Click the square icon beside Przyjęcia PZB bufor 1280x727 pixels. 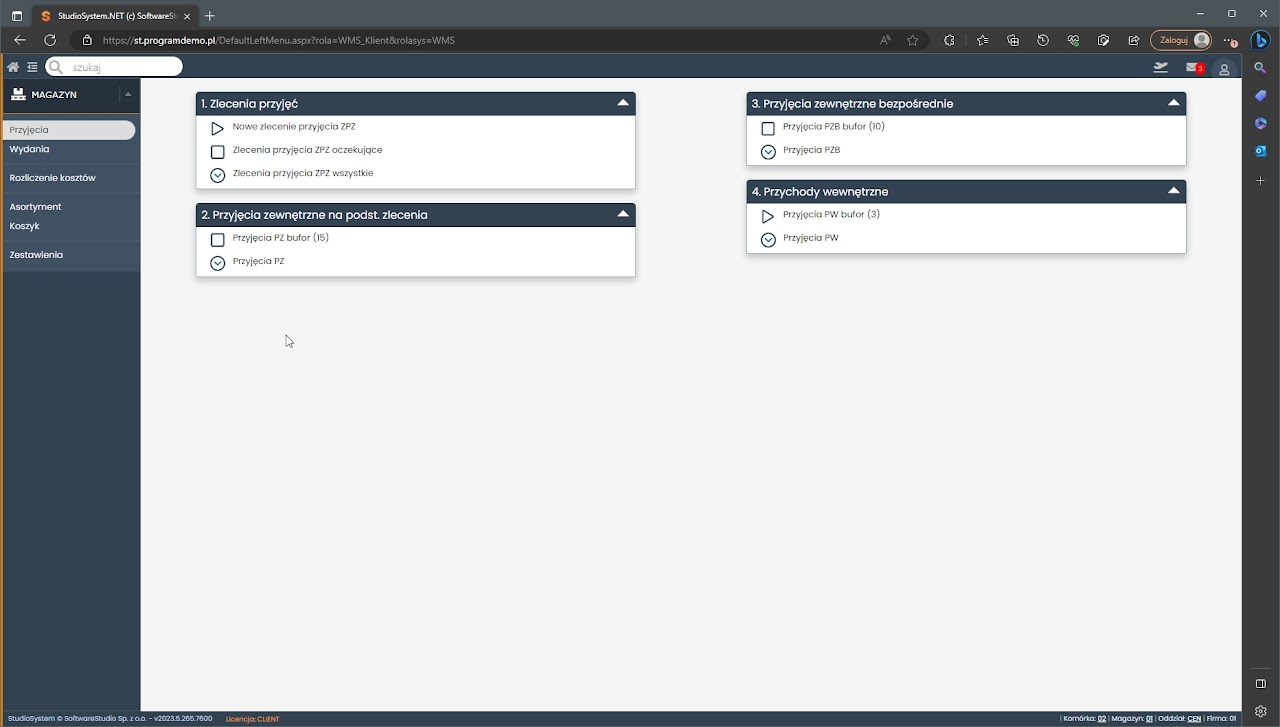768,129
